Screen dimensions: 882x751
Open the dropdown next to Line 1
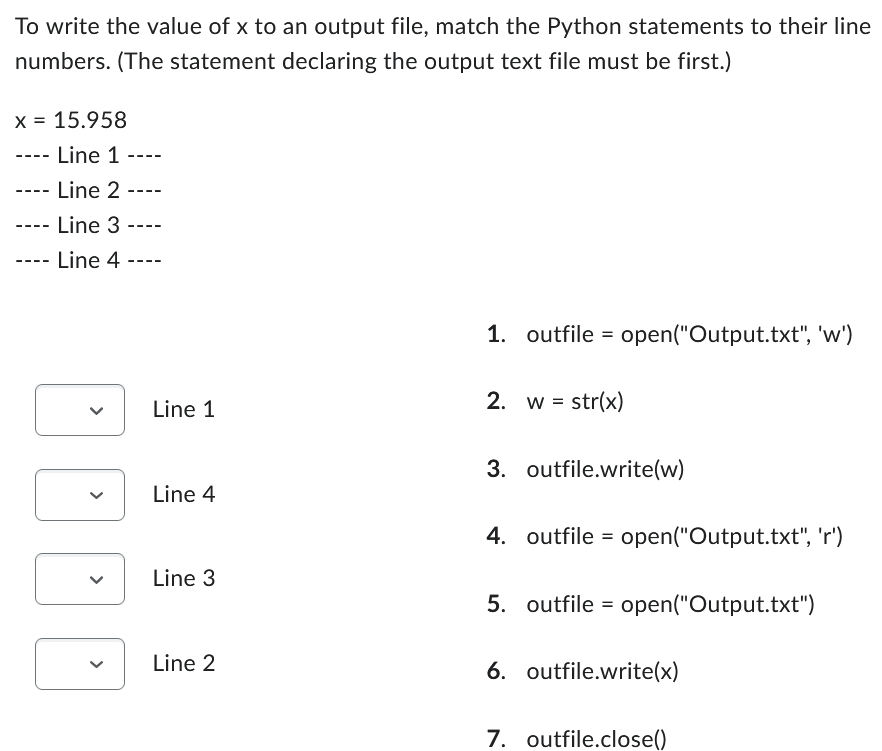pyautogui.click(x=79, y=409)
